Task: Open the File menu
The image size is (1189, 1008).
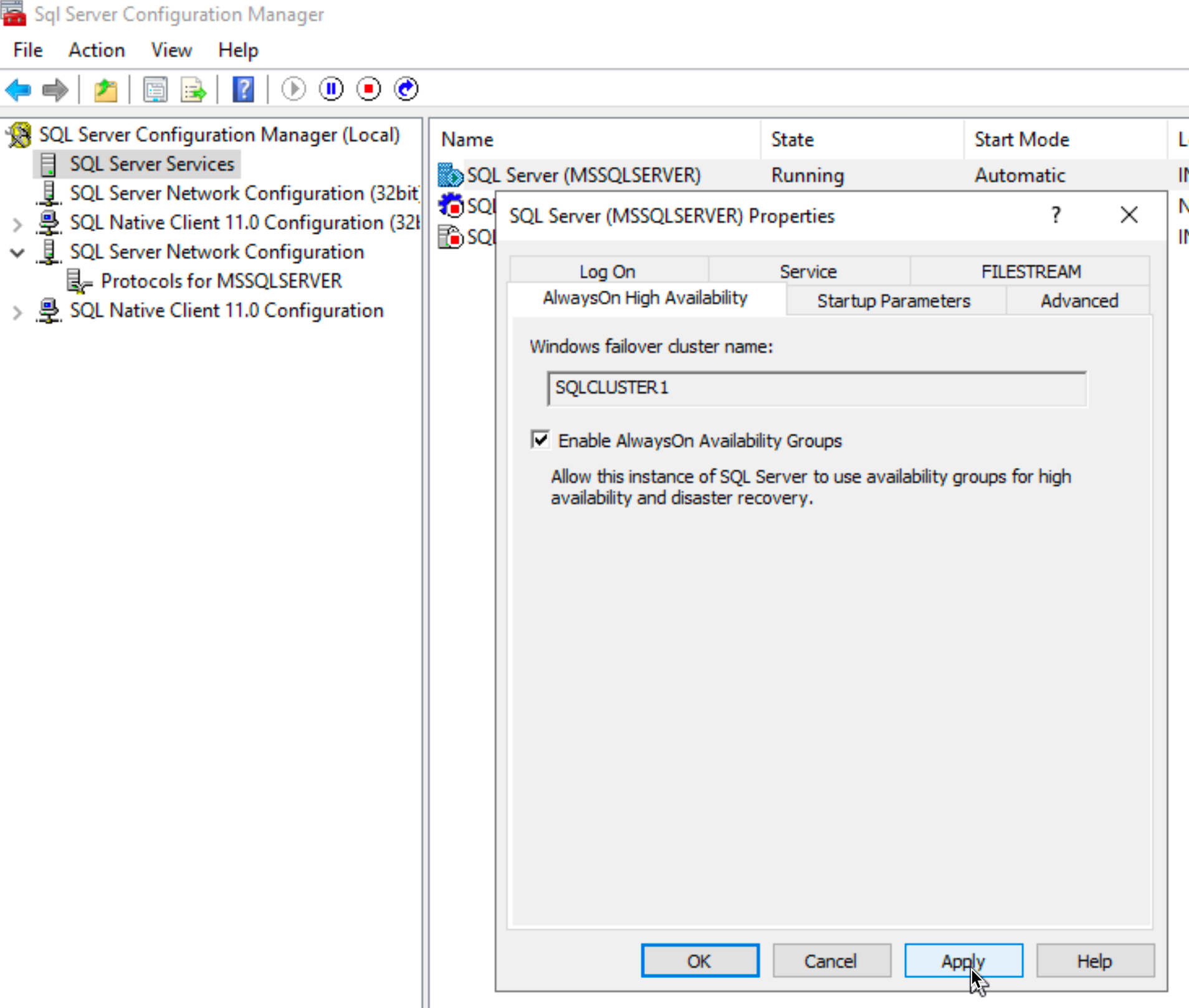Action: click(28, 50)
